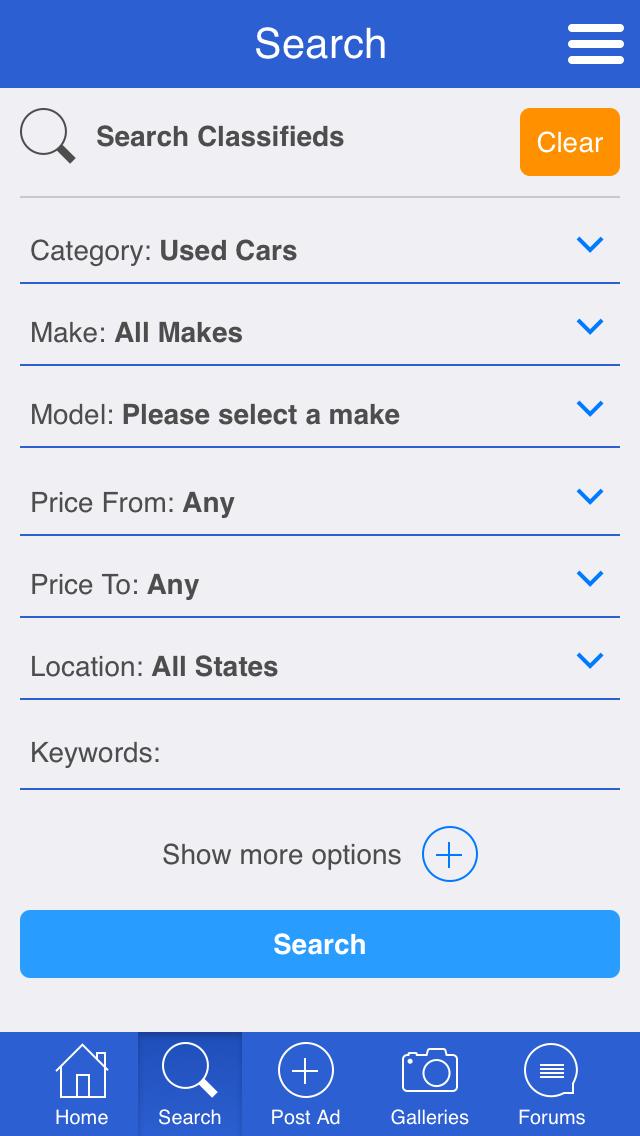Image resolution: width=640 pixels, height=1136 pixels.
Task: Open the hamburger menu
Action: (x=596, y=44)
